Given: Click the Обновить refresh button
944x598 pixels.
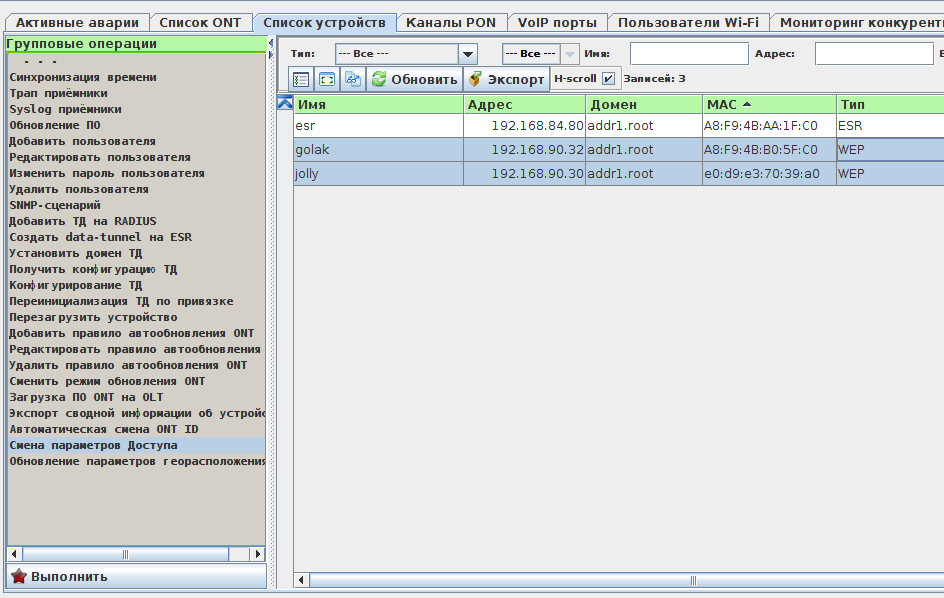Looking at the screenshot, I should click(x=414, y=79).
